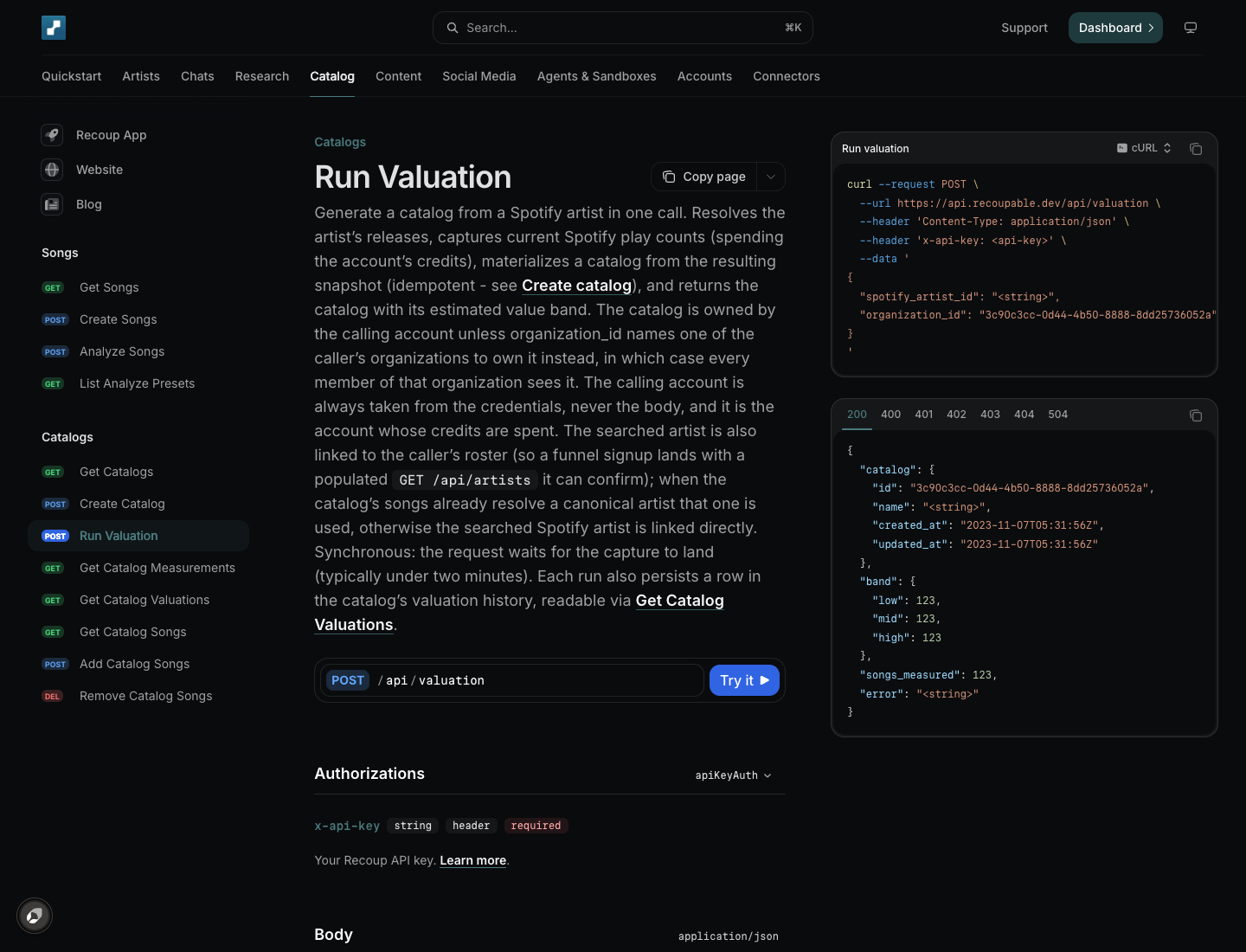This screenshot has height=952, width=1246.
Task: Open the assistant chat bubble icon
Action: click(x=35, y=916)
